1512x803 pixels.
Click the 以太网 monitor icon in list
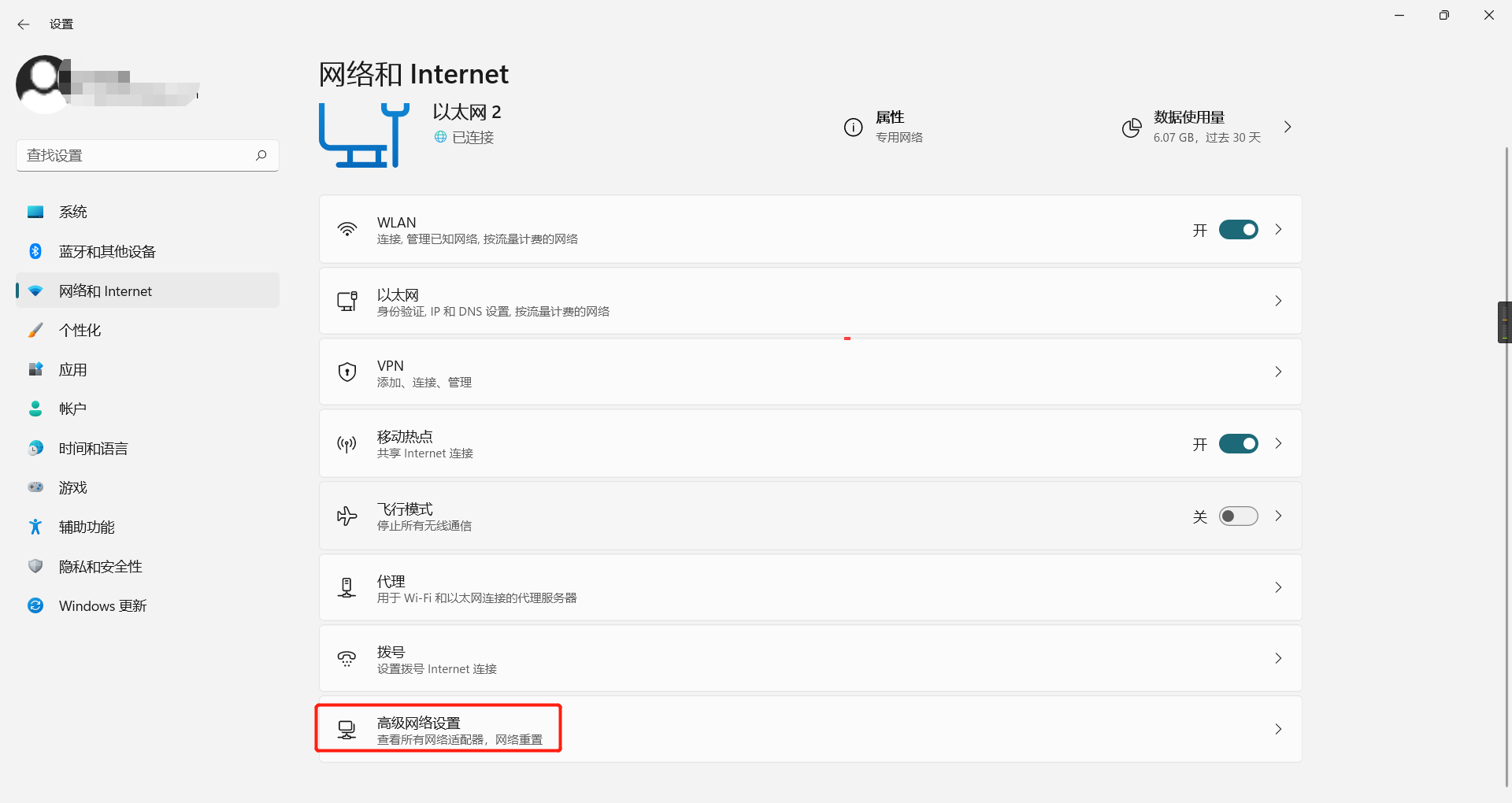tap(347, 301)
